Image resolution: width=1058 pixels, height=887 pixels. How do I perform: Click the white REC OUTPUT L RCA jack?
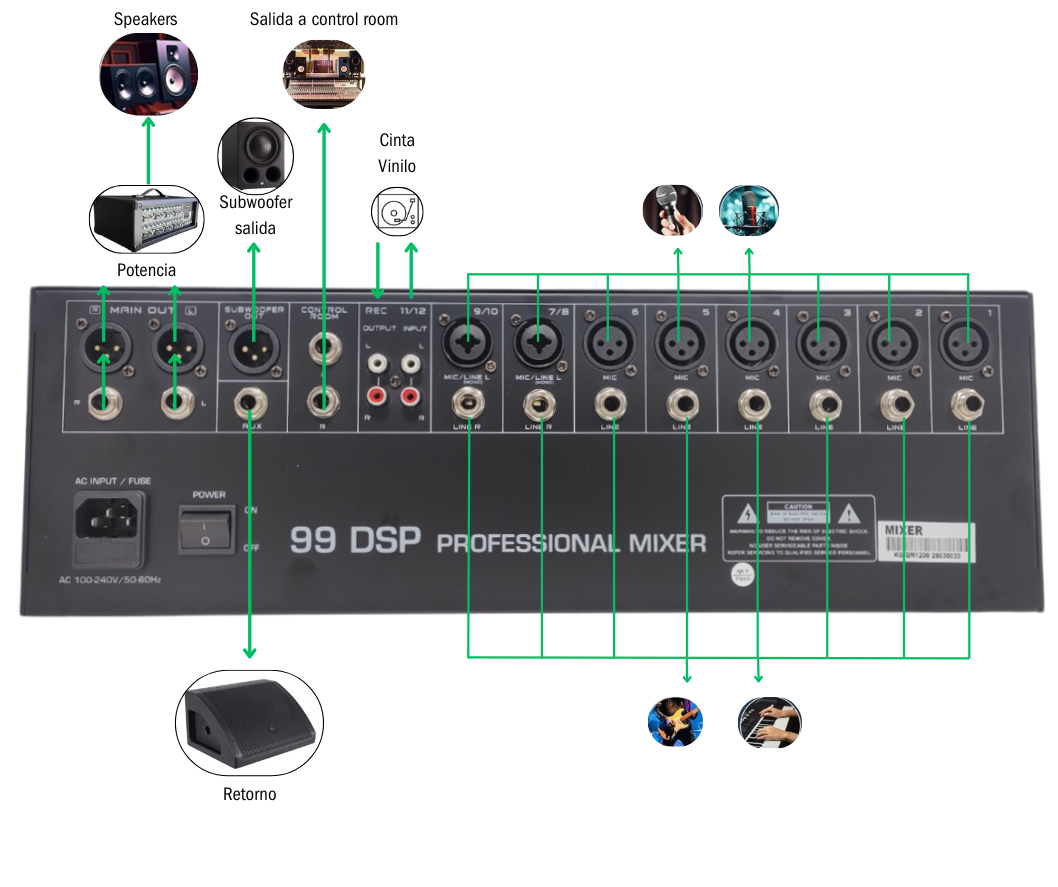(x=377, y=364)
